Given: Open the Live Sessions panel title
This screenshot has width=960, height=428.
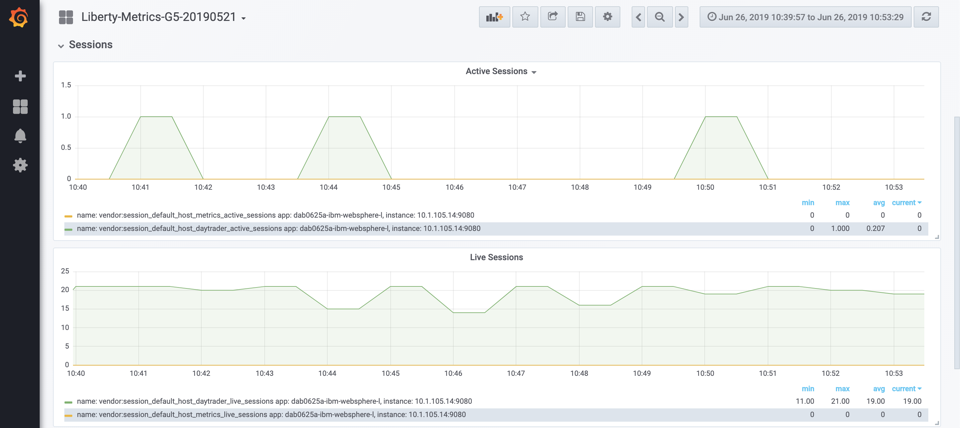Looking at the screenshot, I should click(496, 257).
